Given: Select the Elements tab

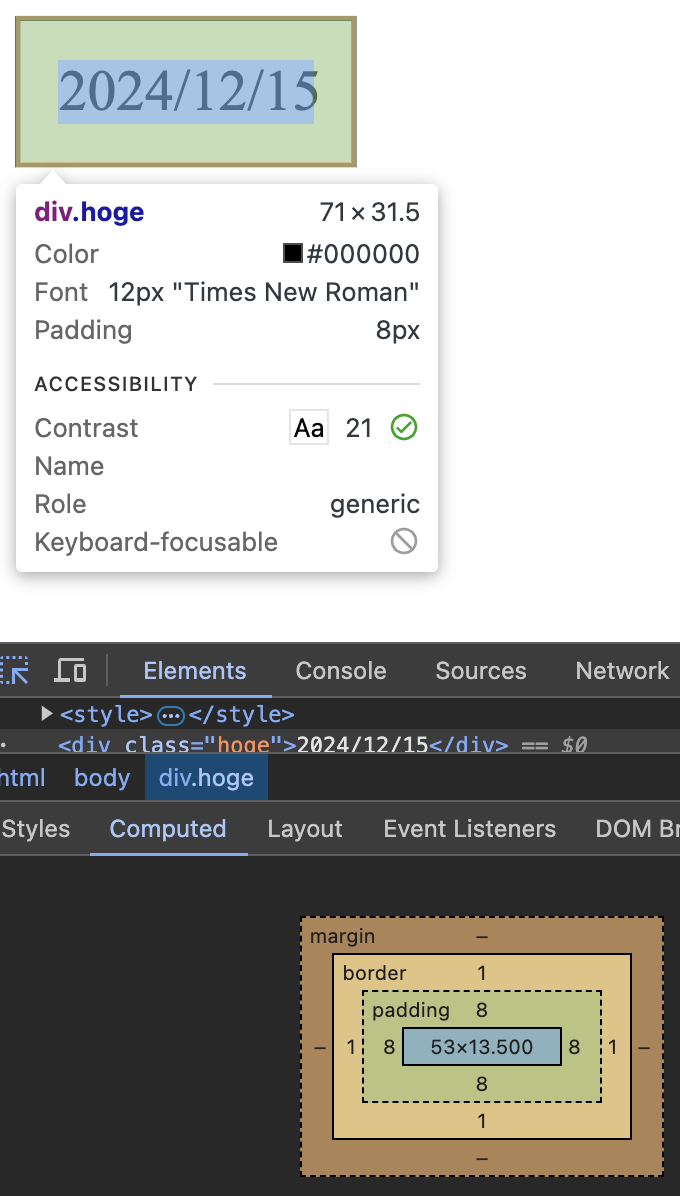Looking at the screenshot, I should click(195, 671).
